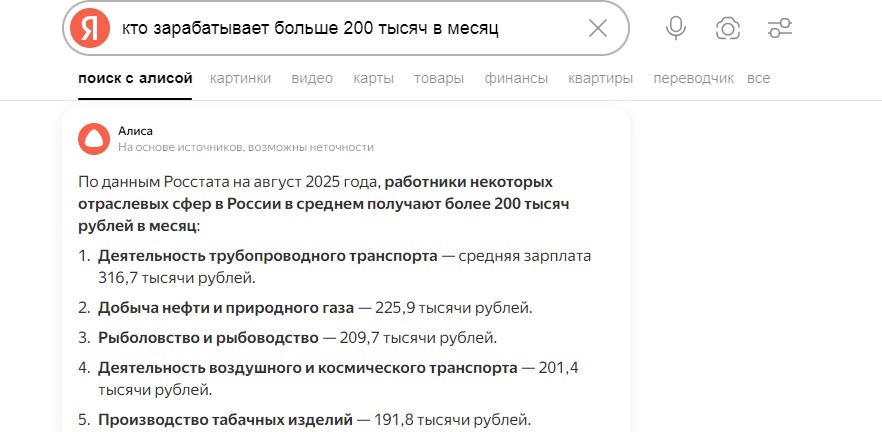
Task: Open the 'финансы' tab
Action: pyautogui.click(x=516, y=79)
